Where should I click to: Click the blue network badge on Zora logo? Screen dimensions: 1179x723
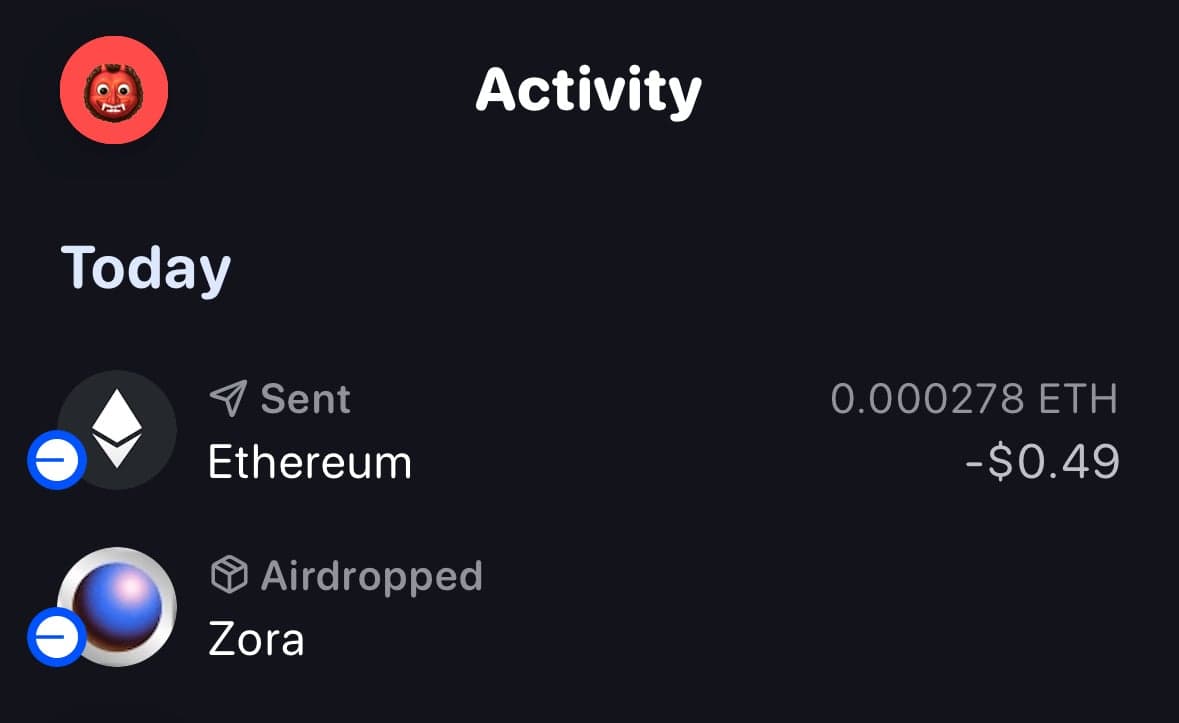[x=57, y=636]
